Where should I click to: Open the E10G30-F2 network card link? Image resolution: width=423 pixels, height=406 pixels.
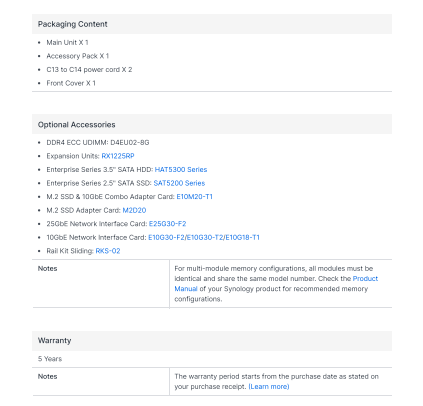tap(166, 237)
